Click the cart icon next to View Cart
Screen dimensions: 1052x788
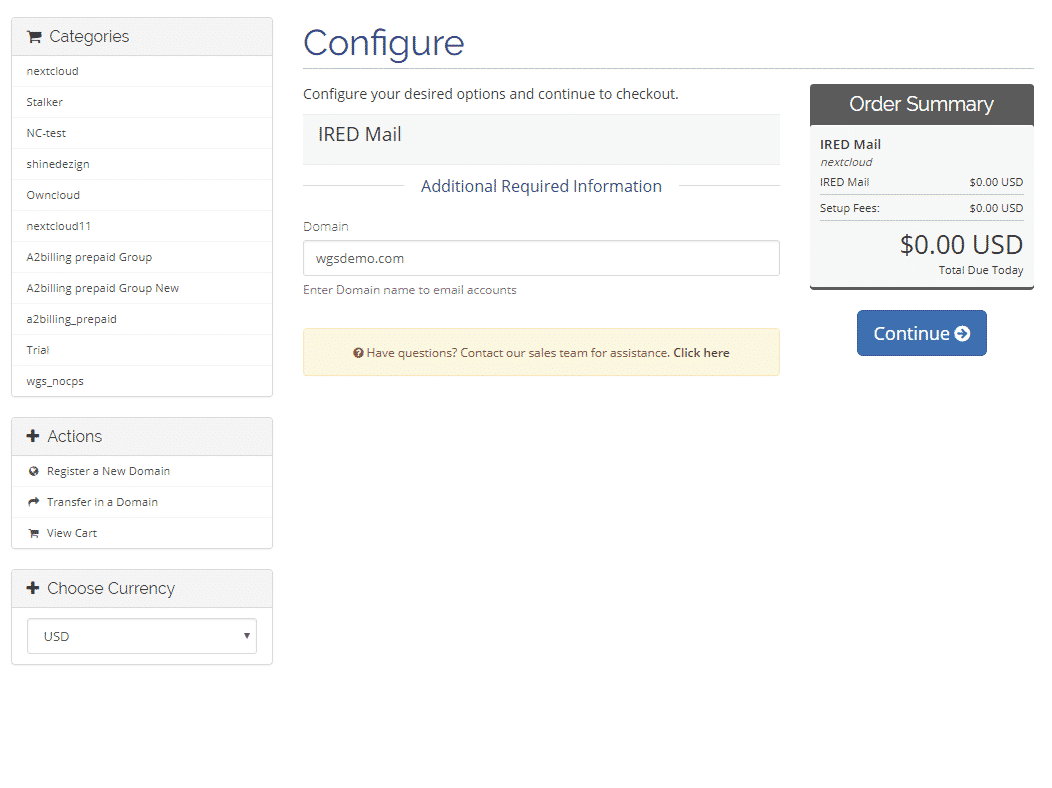33,532
